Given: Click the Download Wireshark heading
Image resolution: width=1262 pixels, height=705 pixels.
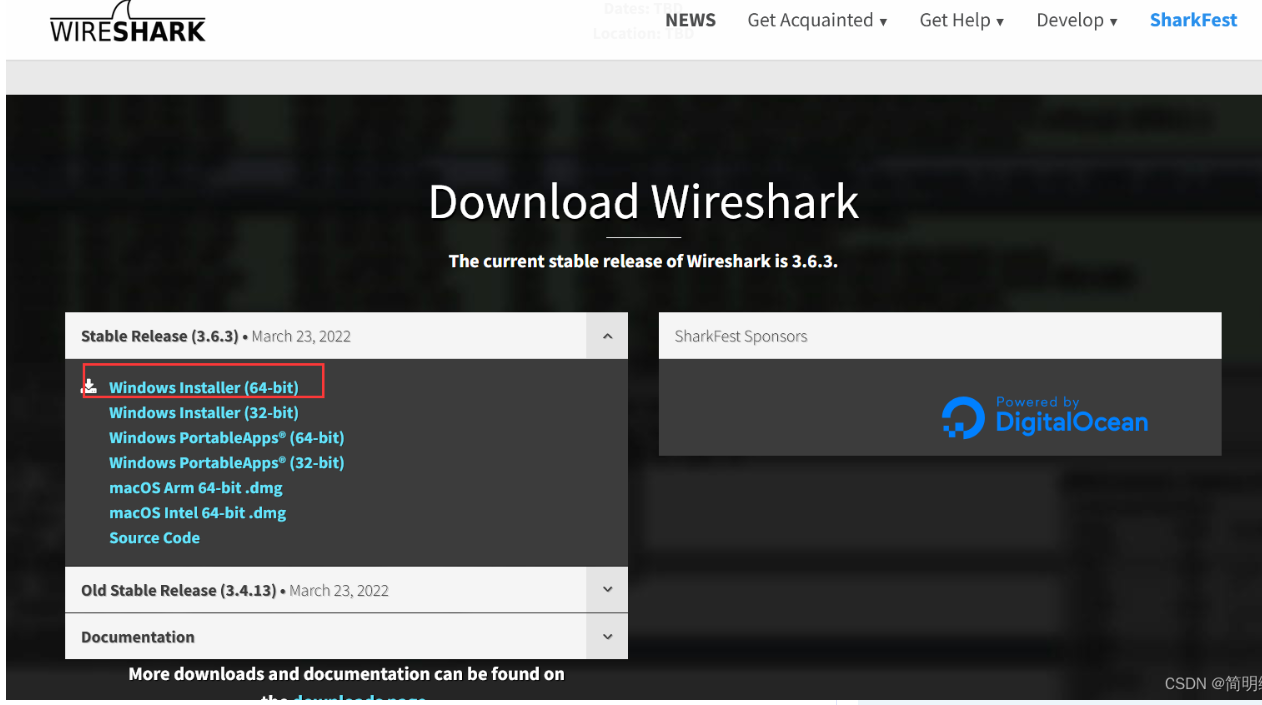Looking at the screenshot, I should (x=644, y=201).
